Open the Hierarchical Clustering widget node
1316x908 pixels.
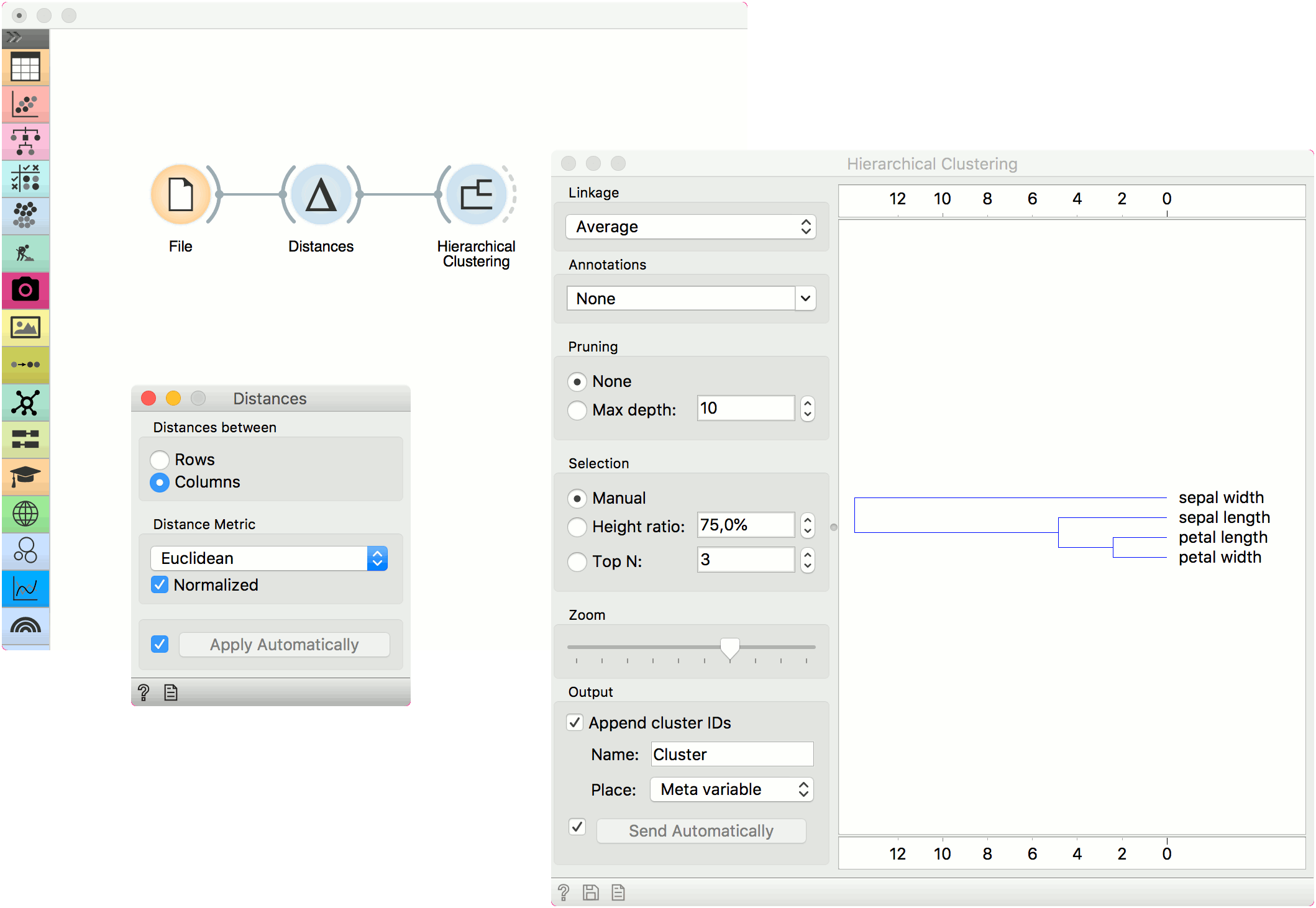(476, 195)
